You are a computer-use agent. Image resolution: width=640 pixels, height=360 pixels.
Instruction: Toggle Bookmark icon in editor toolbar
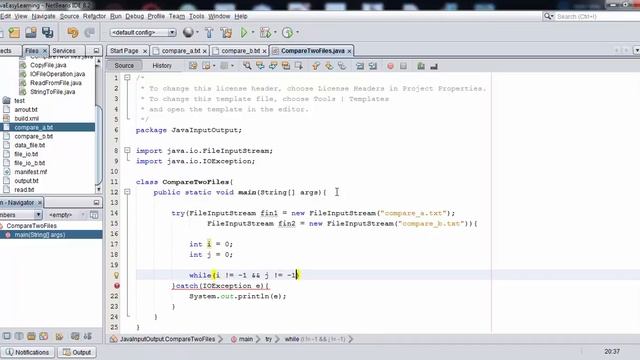[x=342, y=66]
